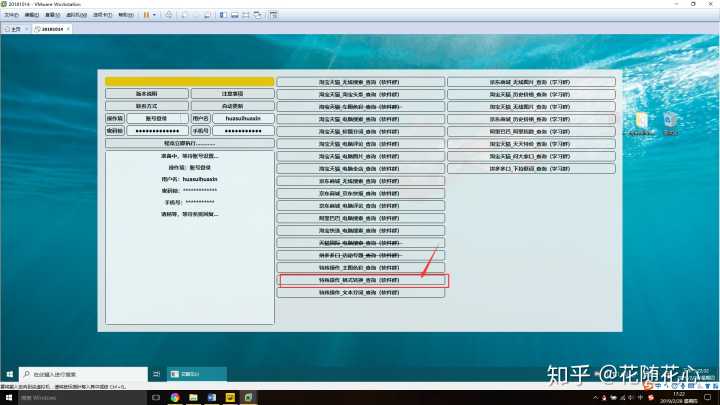This screenshot has height=405, width=720.
Task: Open the Recycle Bin on the desktop
Action: point(671,121)
